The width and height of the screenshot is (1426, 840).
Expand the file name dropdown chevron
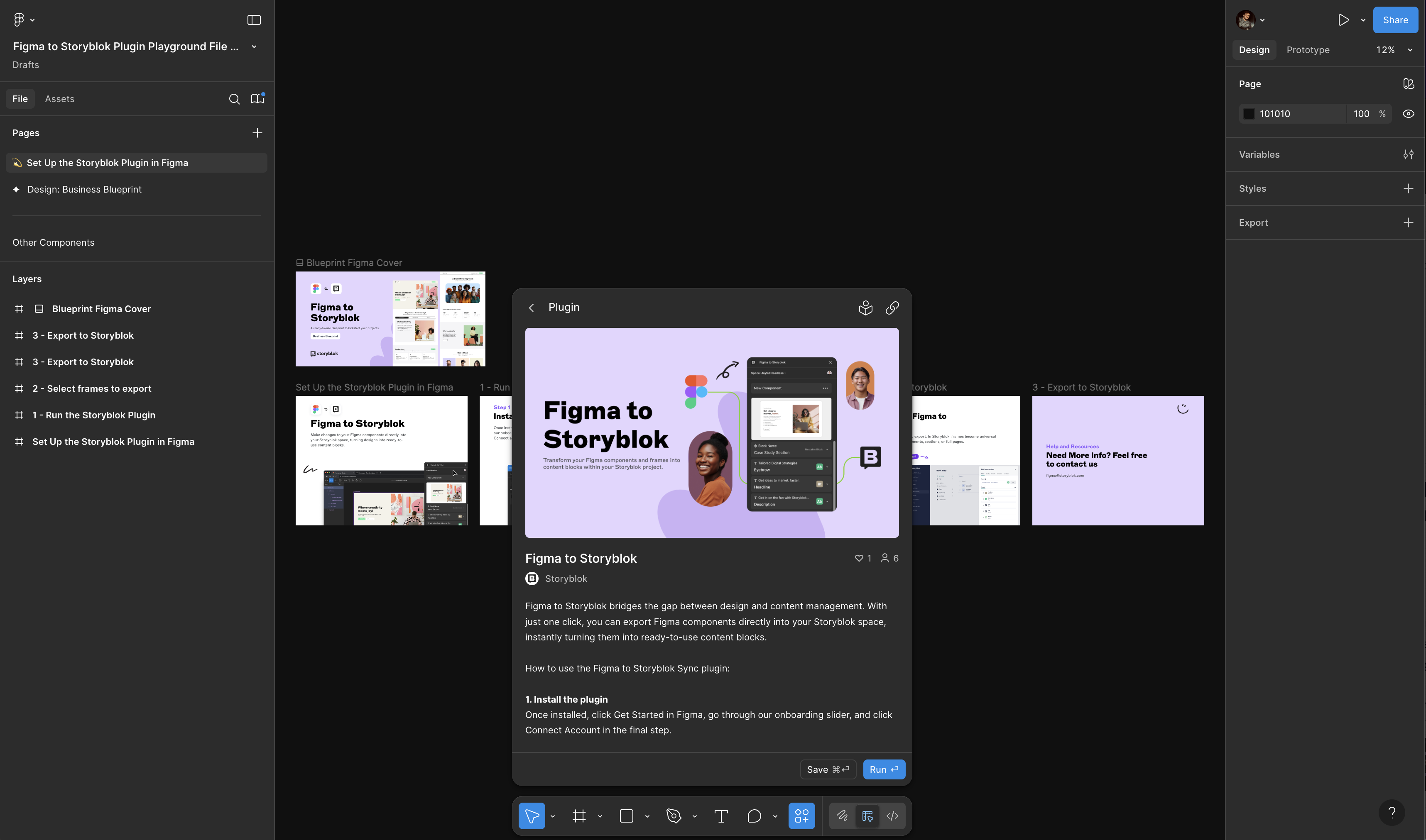pos(254,46)
